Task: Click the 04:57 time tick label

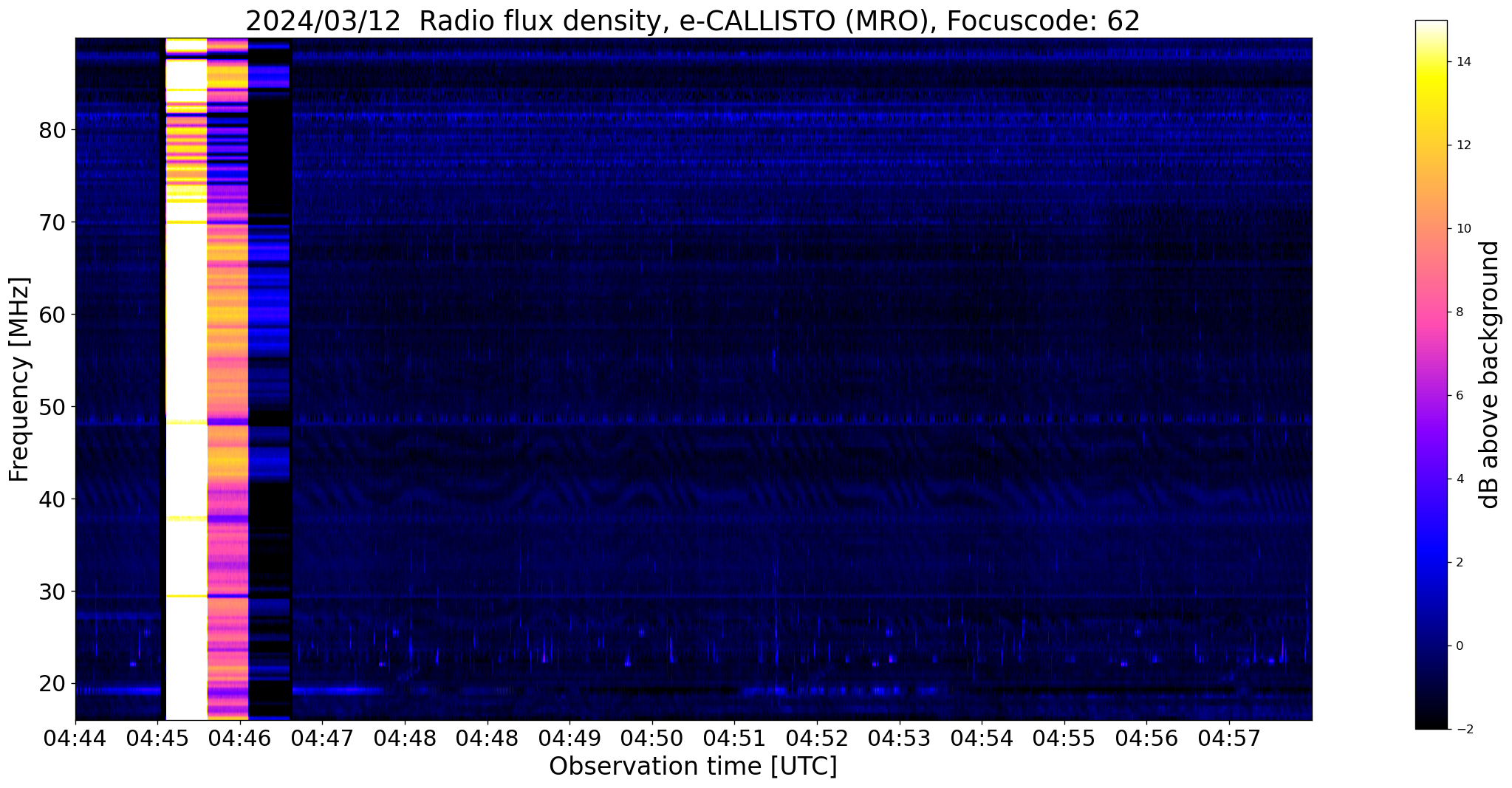Action: [1229, 738]
